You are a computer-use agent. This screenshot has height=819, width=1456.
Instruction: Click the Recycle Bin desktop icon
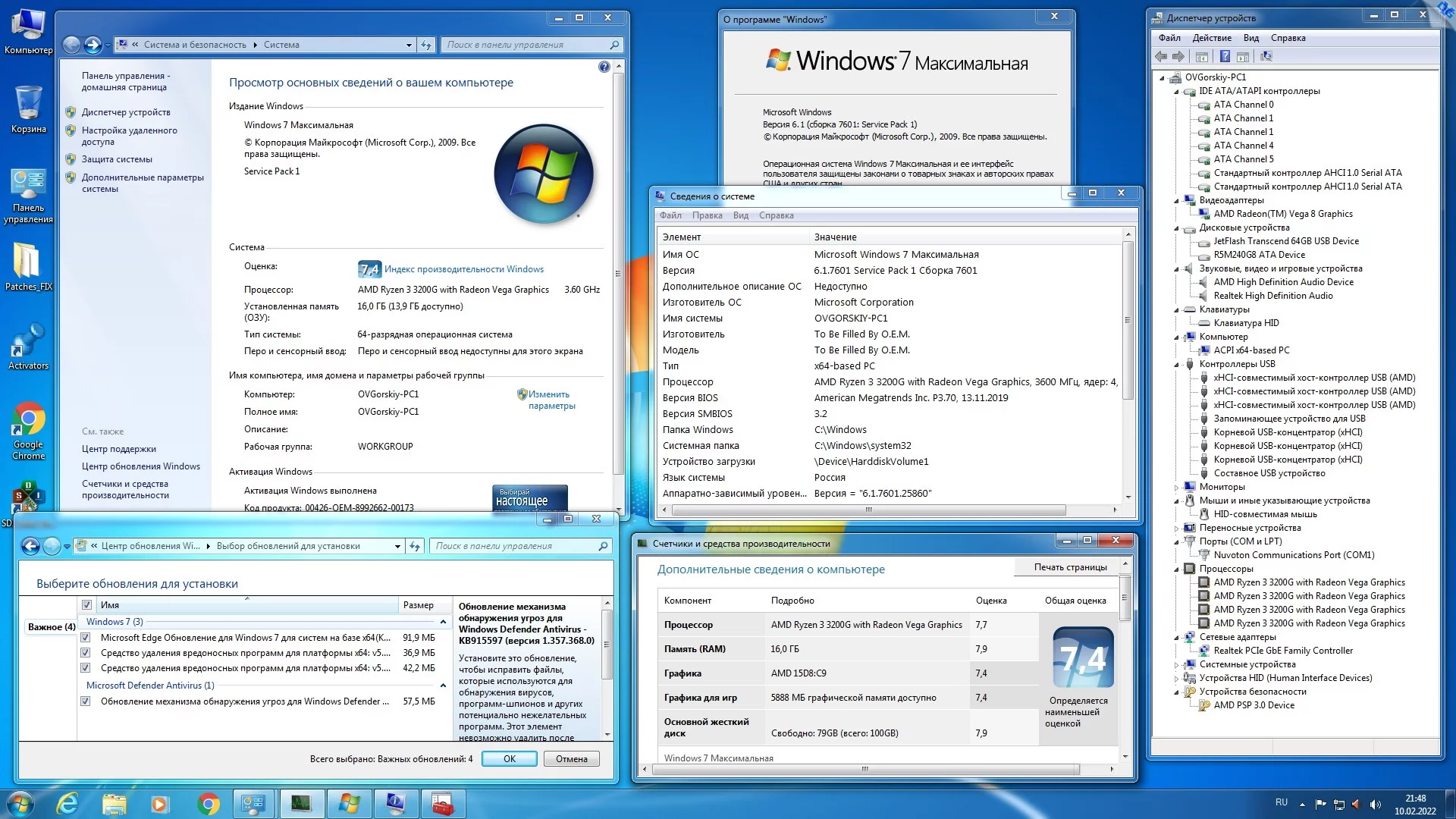pyautogui.click(x=28, y=104)
